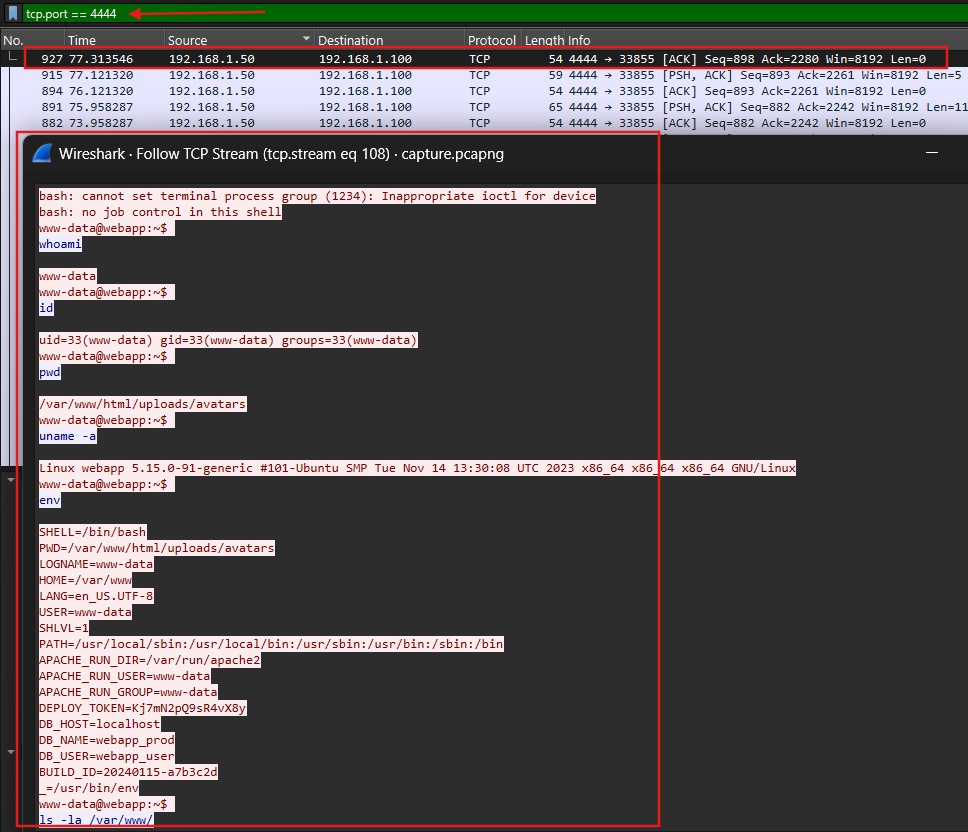Screen dimensions: 968x832
Task: Click the PWD=/var/www/html/uploads/avatars env line
Action: pos(157,548)
